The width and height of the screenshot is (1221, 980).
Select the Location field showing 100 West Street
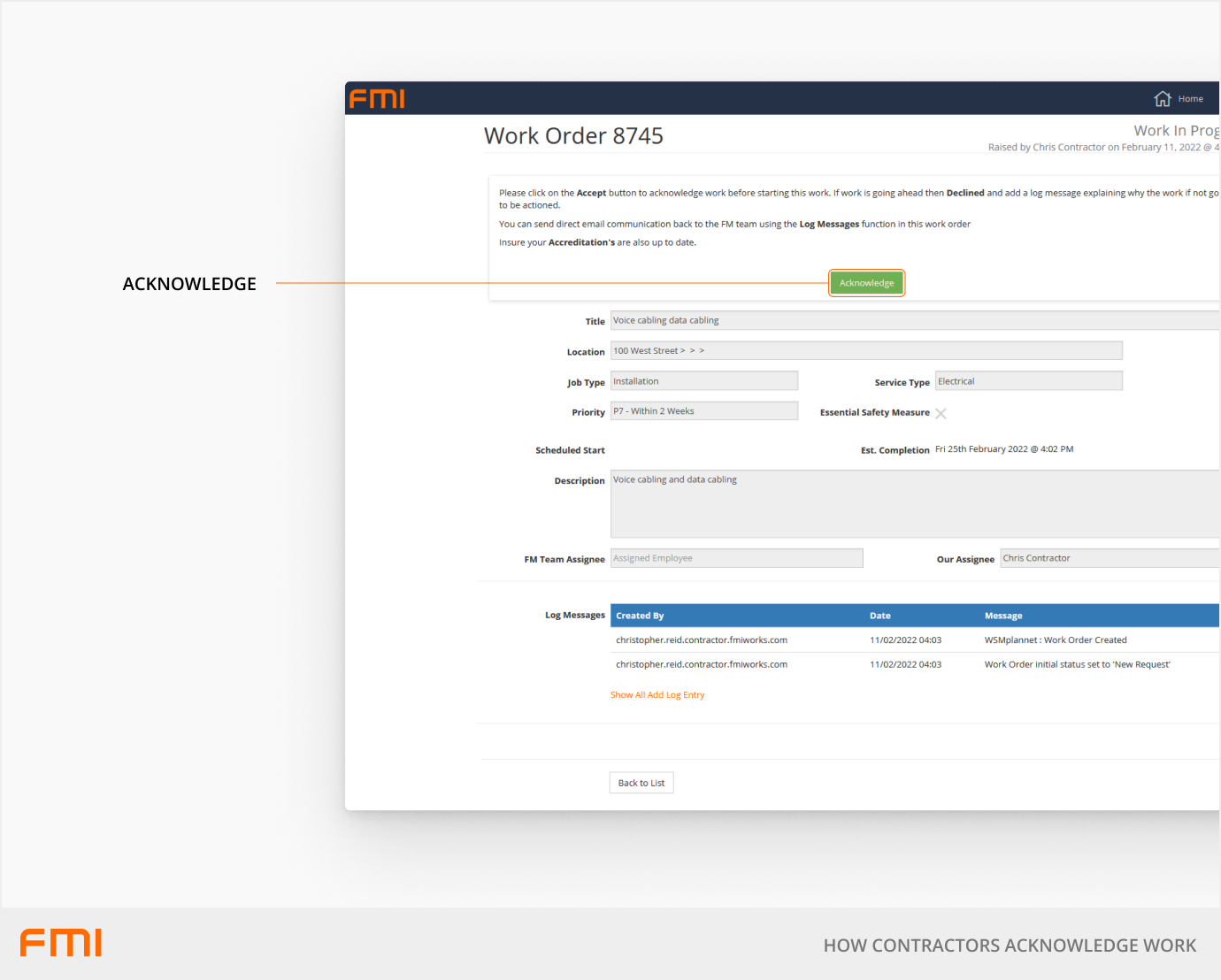865,351
